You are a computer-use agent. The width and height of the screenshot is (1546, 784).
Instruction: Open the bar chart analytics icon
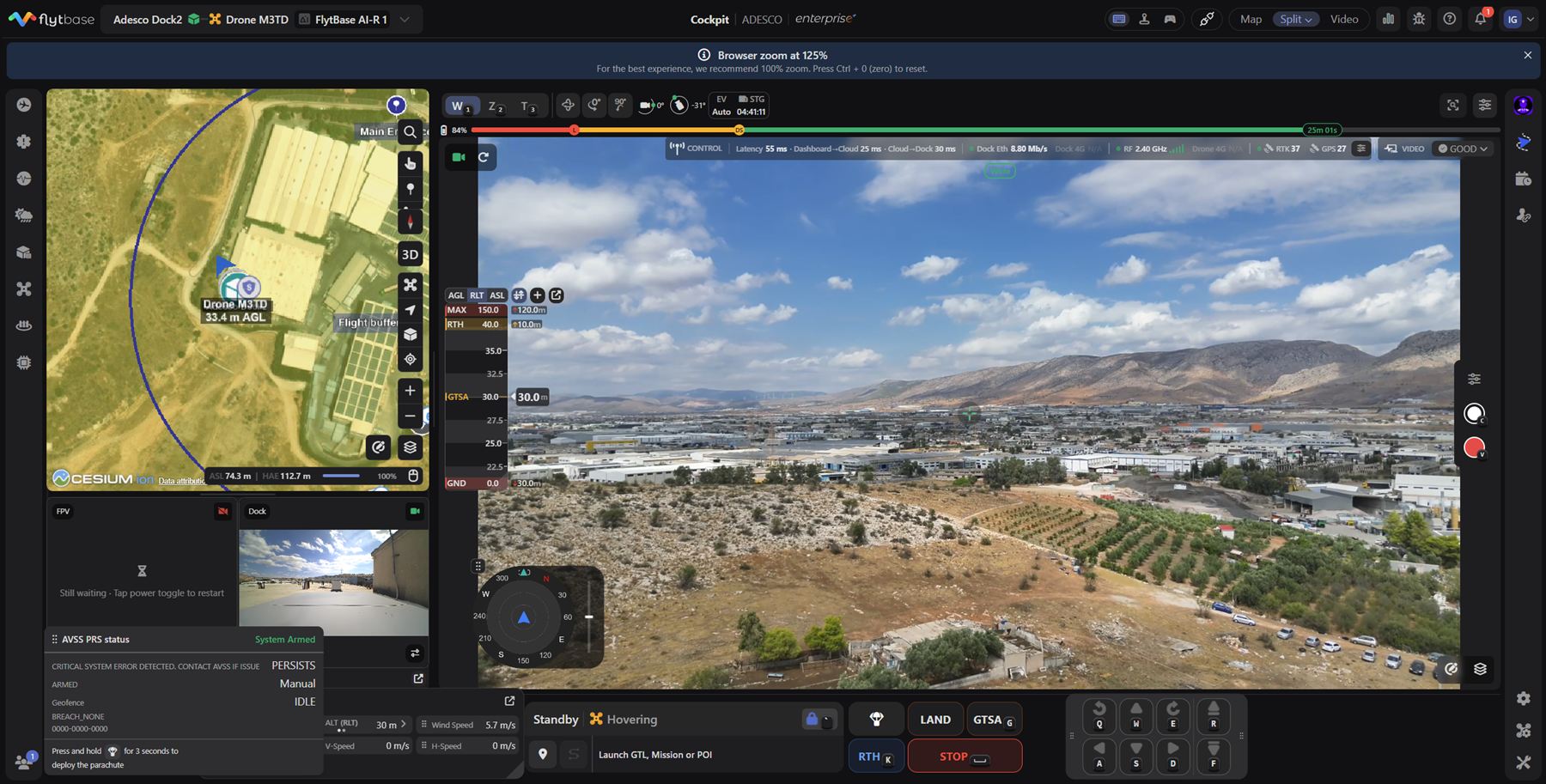(x=1388, y=19)
